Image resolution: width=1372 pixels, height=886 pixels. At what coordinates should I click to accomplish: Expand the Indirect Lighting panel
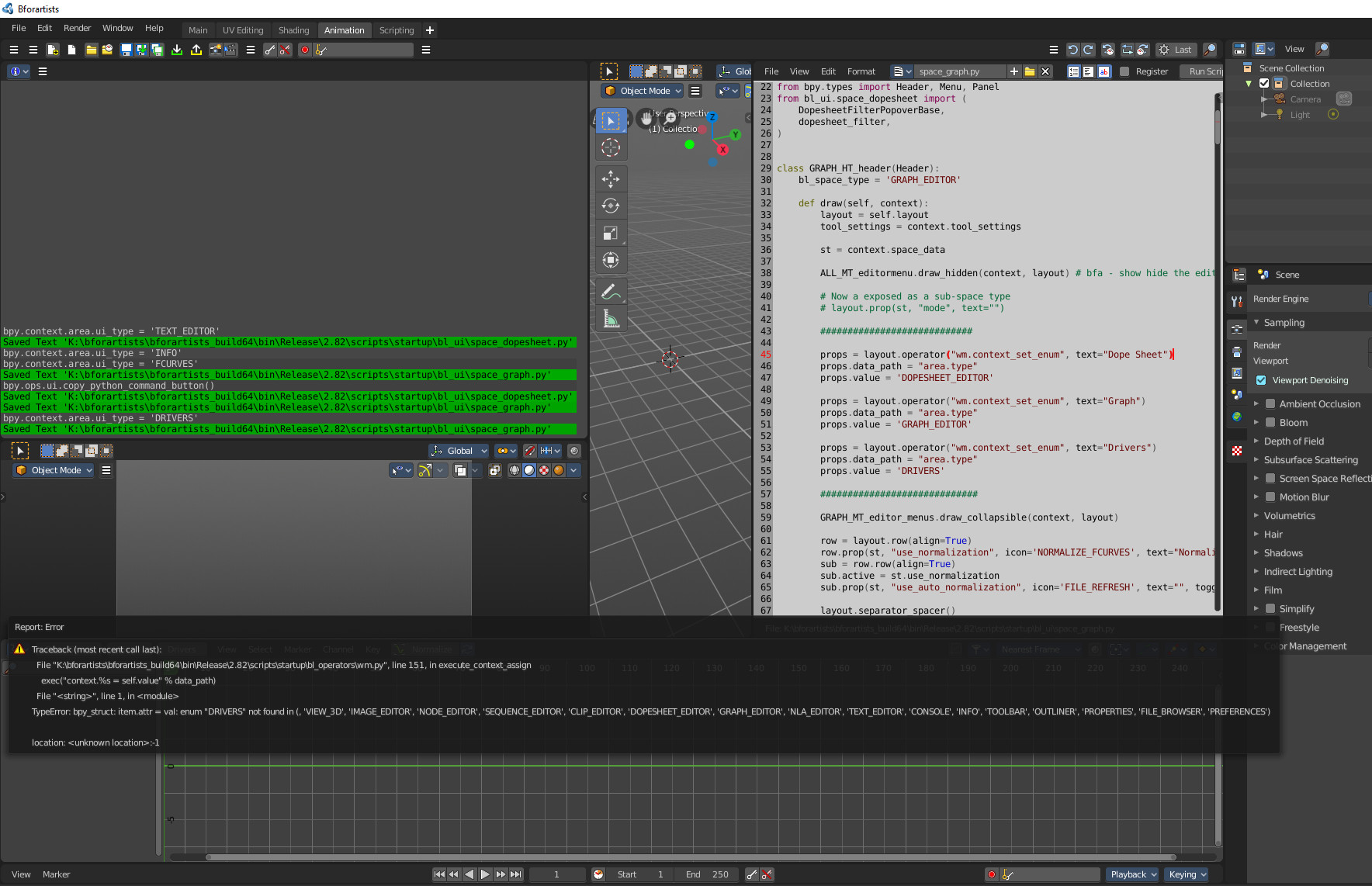[1298, 572]
